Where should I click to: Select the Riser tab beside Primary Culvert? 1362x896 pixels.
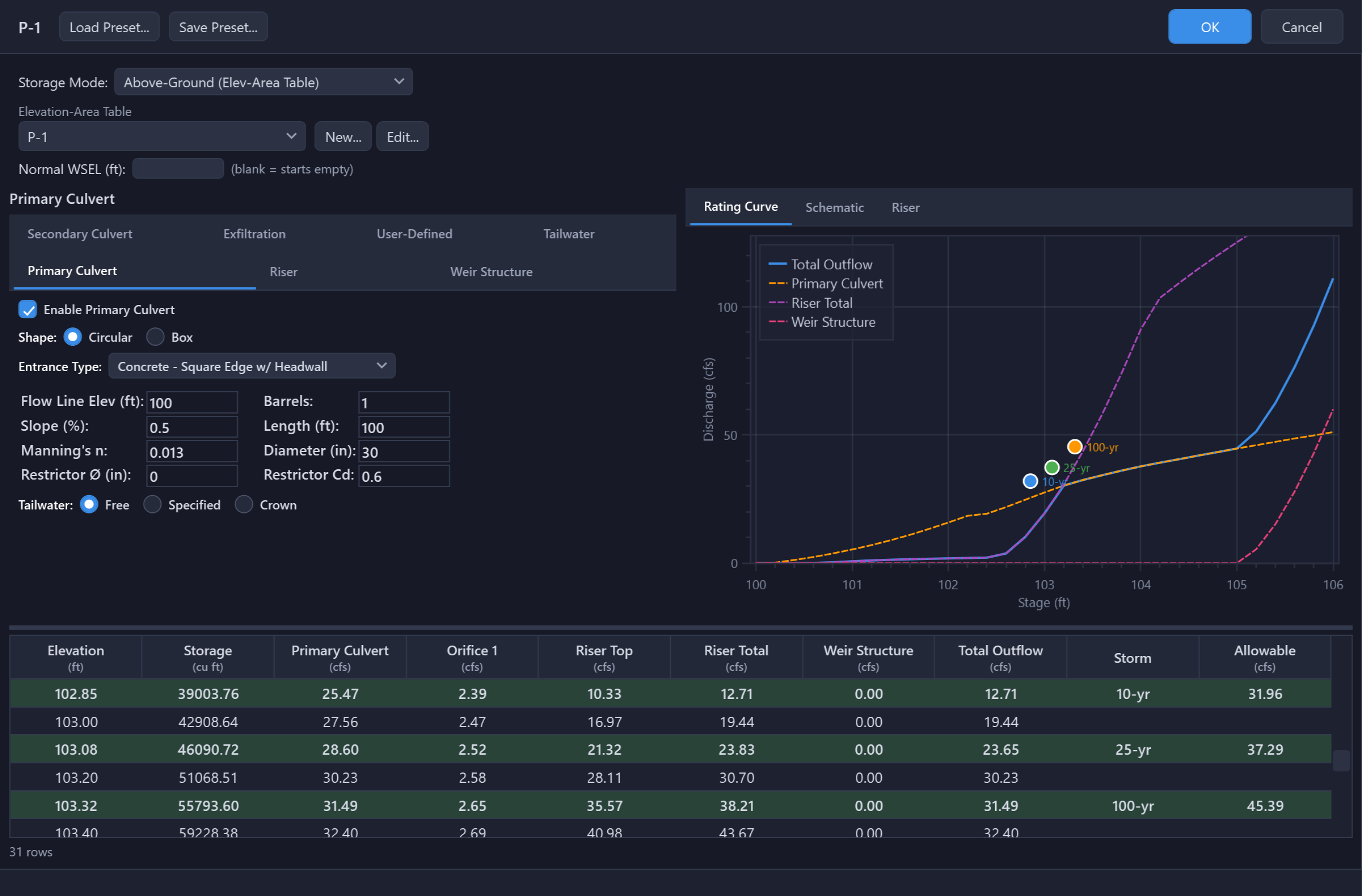pyautogui.click(x=284, y=272)
